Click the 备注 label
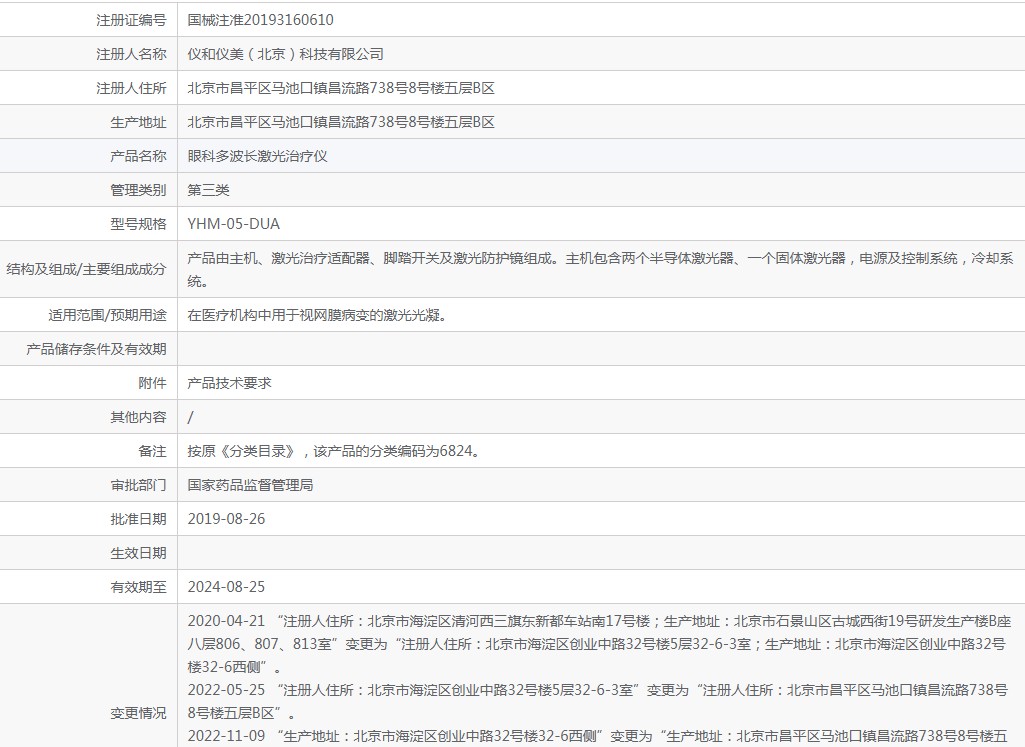 point(152,452)
